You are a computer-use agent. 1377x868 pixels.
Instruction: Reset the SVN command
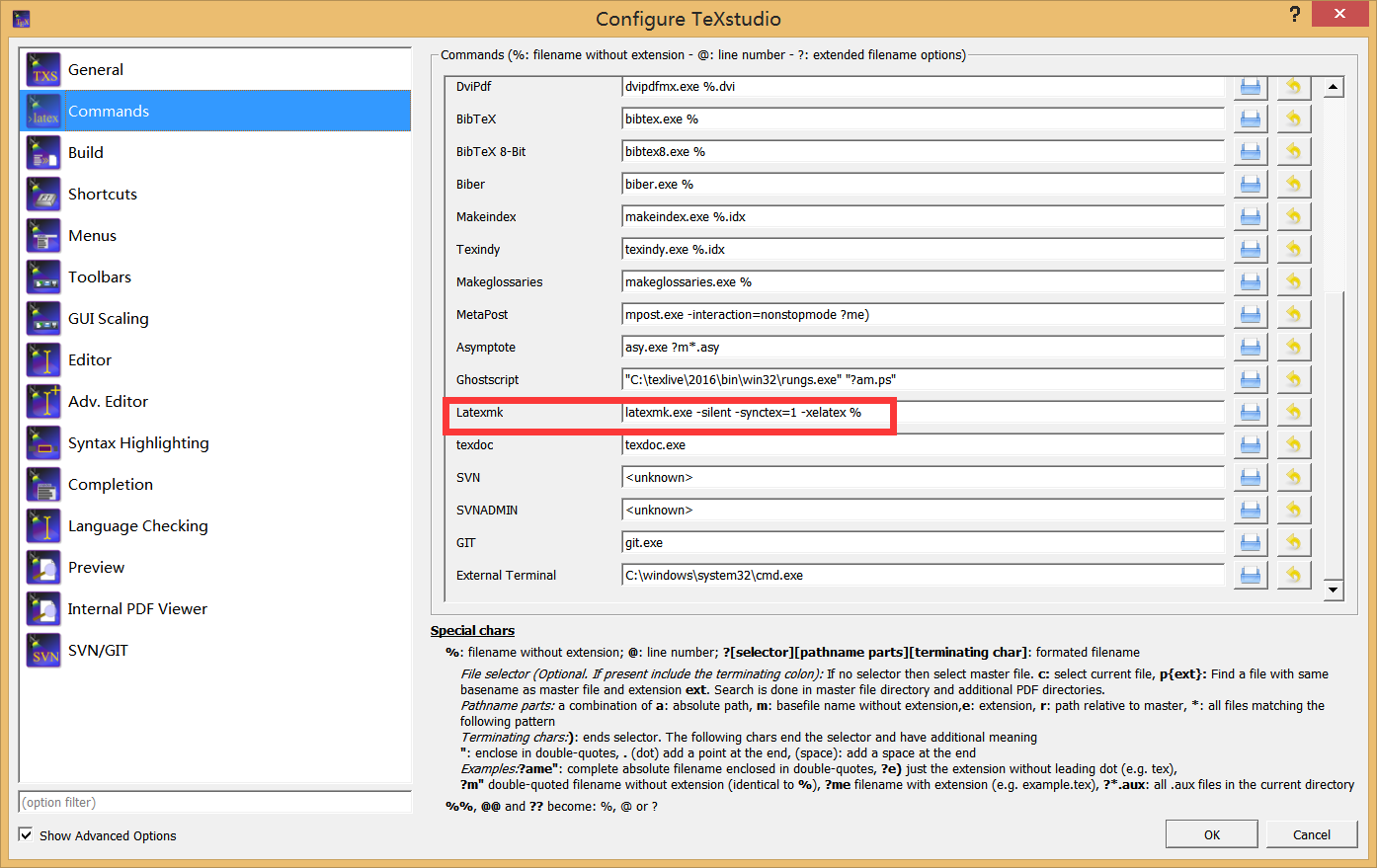[1293, 478]
